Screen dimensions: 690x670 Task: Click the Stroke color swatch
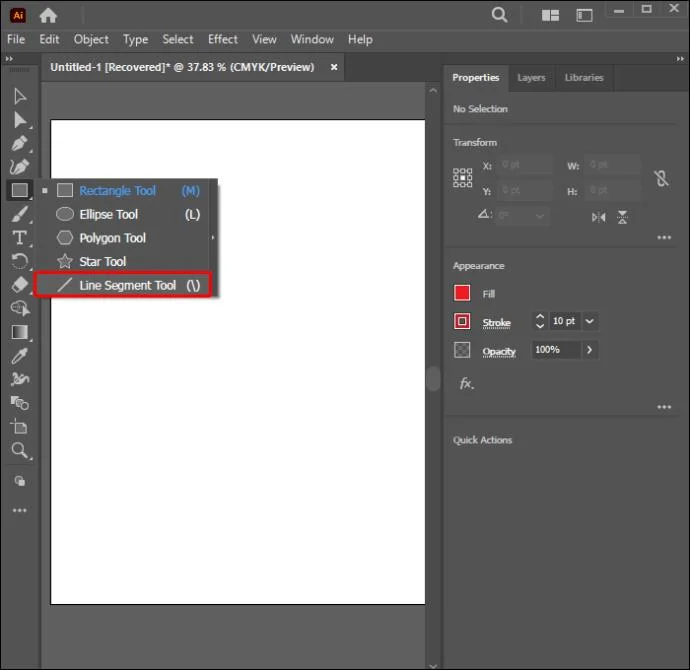[462, 321]
